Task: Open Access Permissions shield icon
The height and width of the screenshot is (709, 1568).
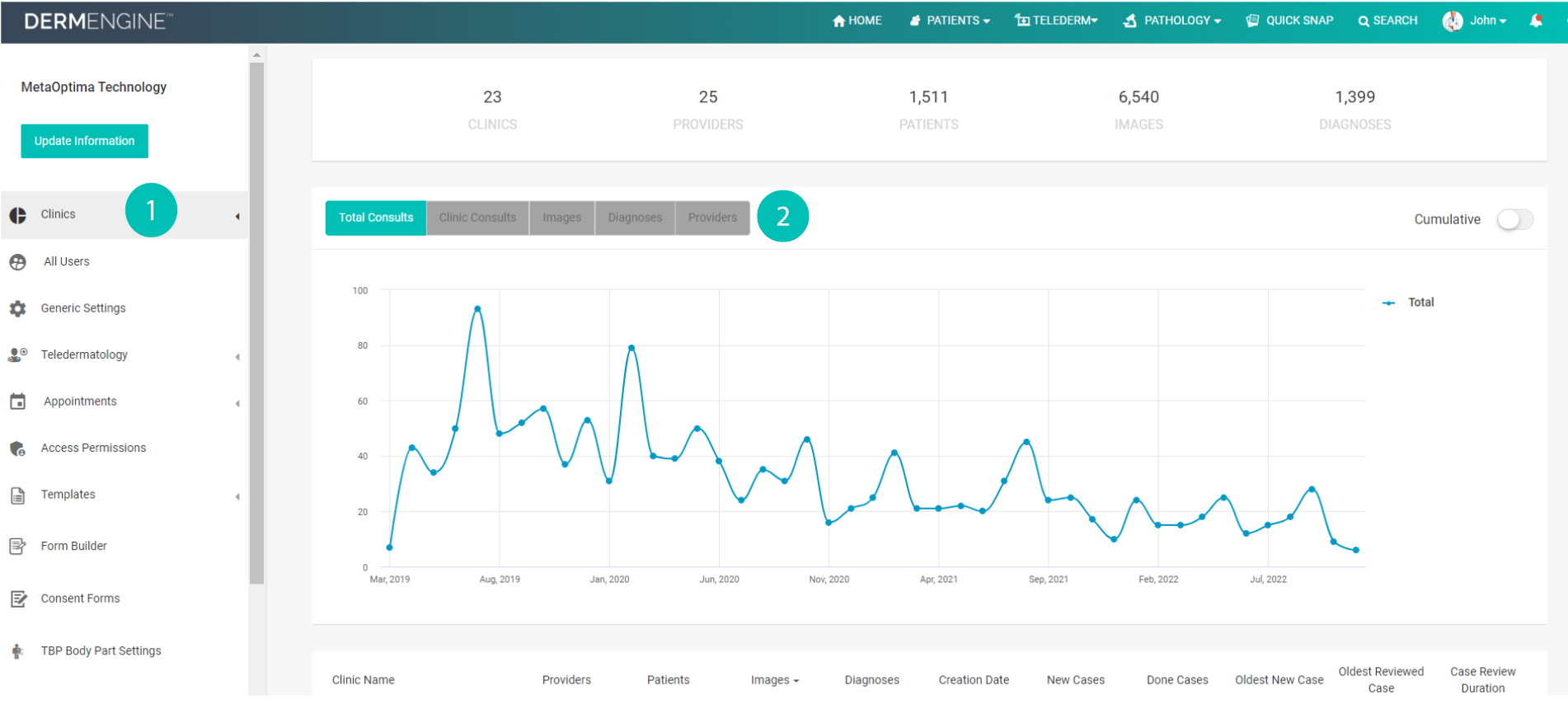Action: 17,448
